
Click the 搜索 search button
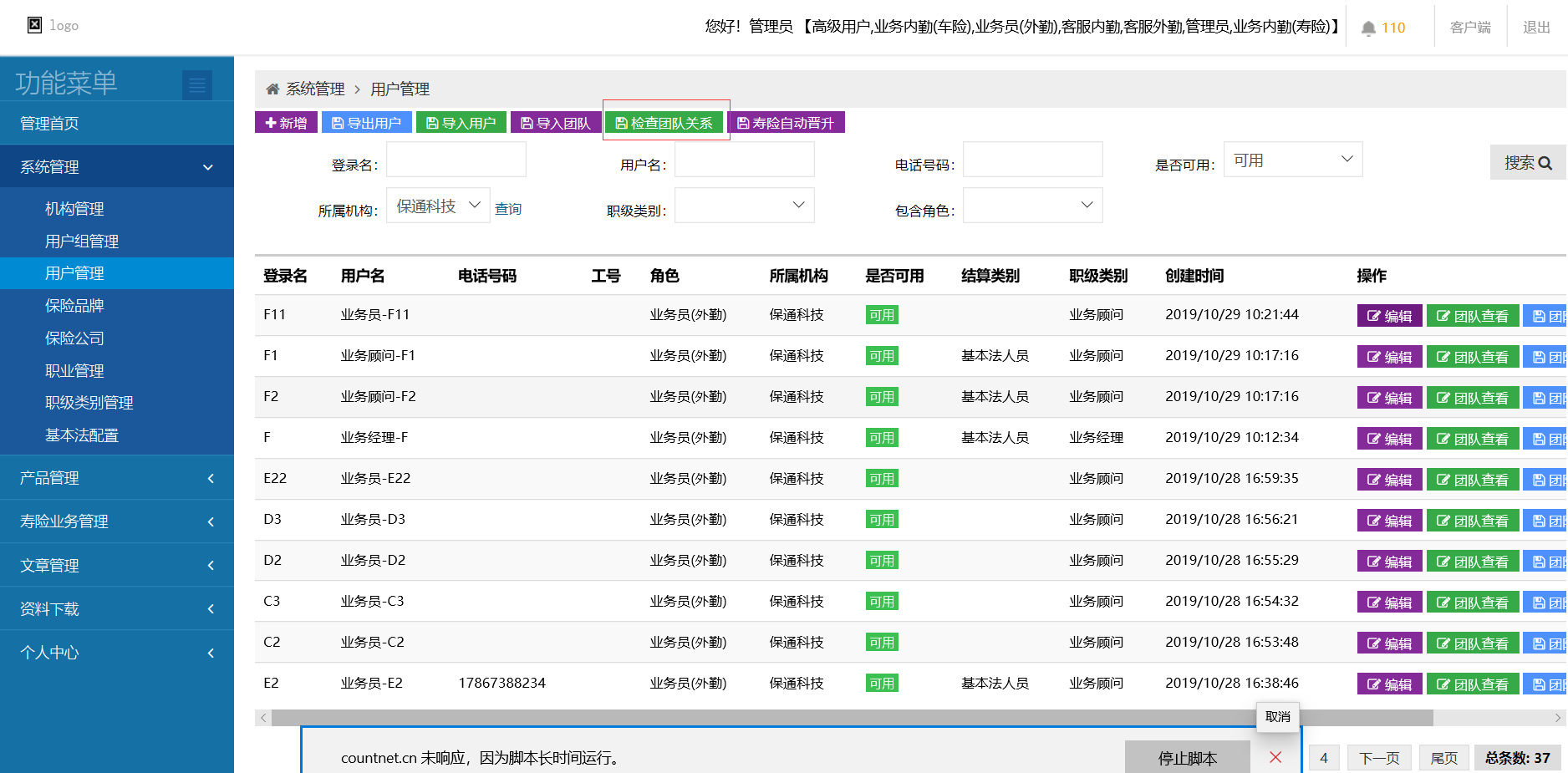[x=1527, y=163]
